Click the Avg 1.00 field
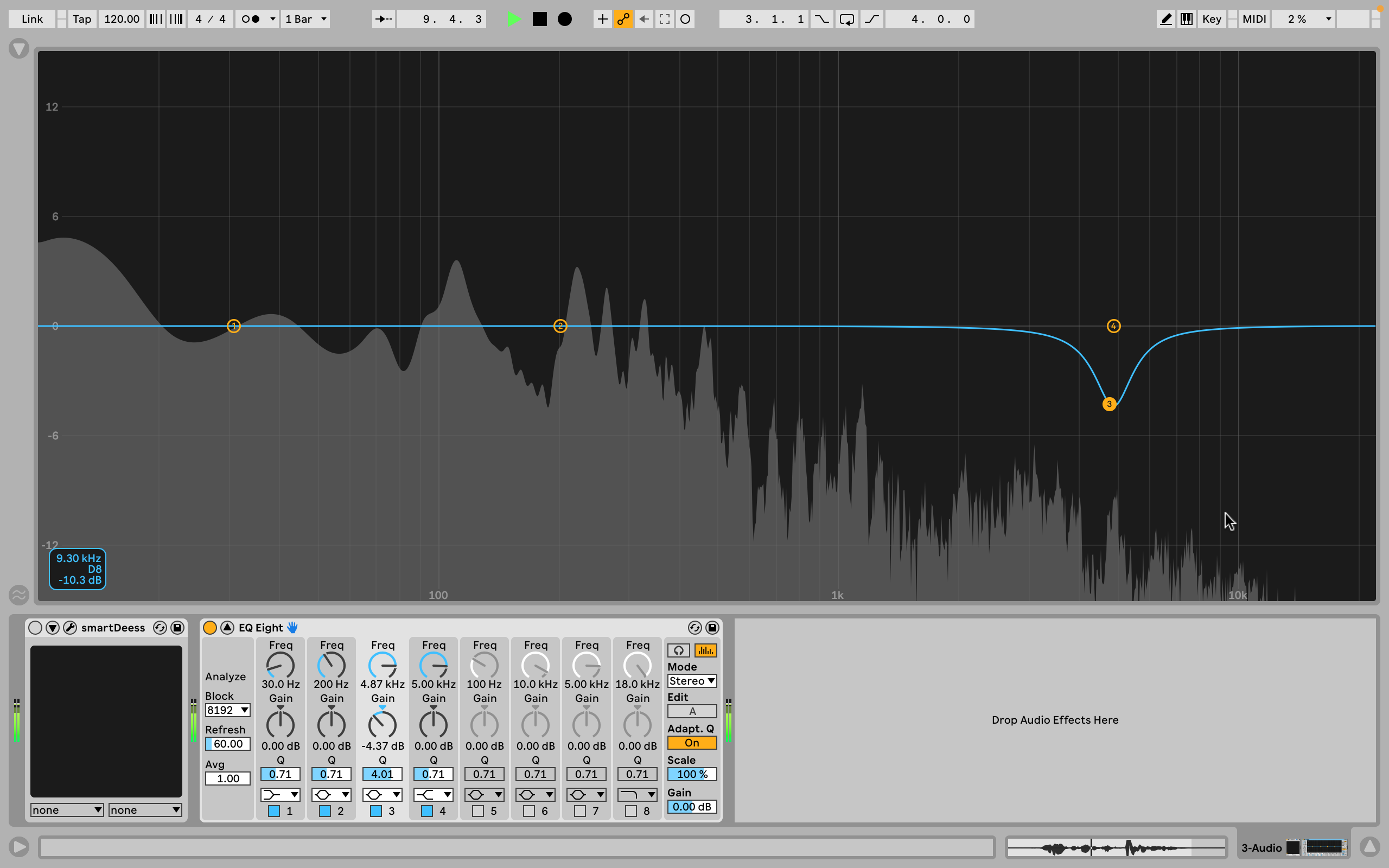This screenshot has height=868, width=1389. click(227, 778)
